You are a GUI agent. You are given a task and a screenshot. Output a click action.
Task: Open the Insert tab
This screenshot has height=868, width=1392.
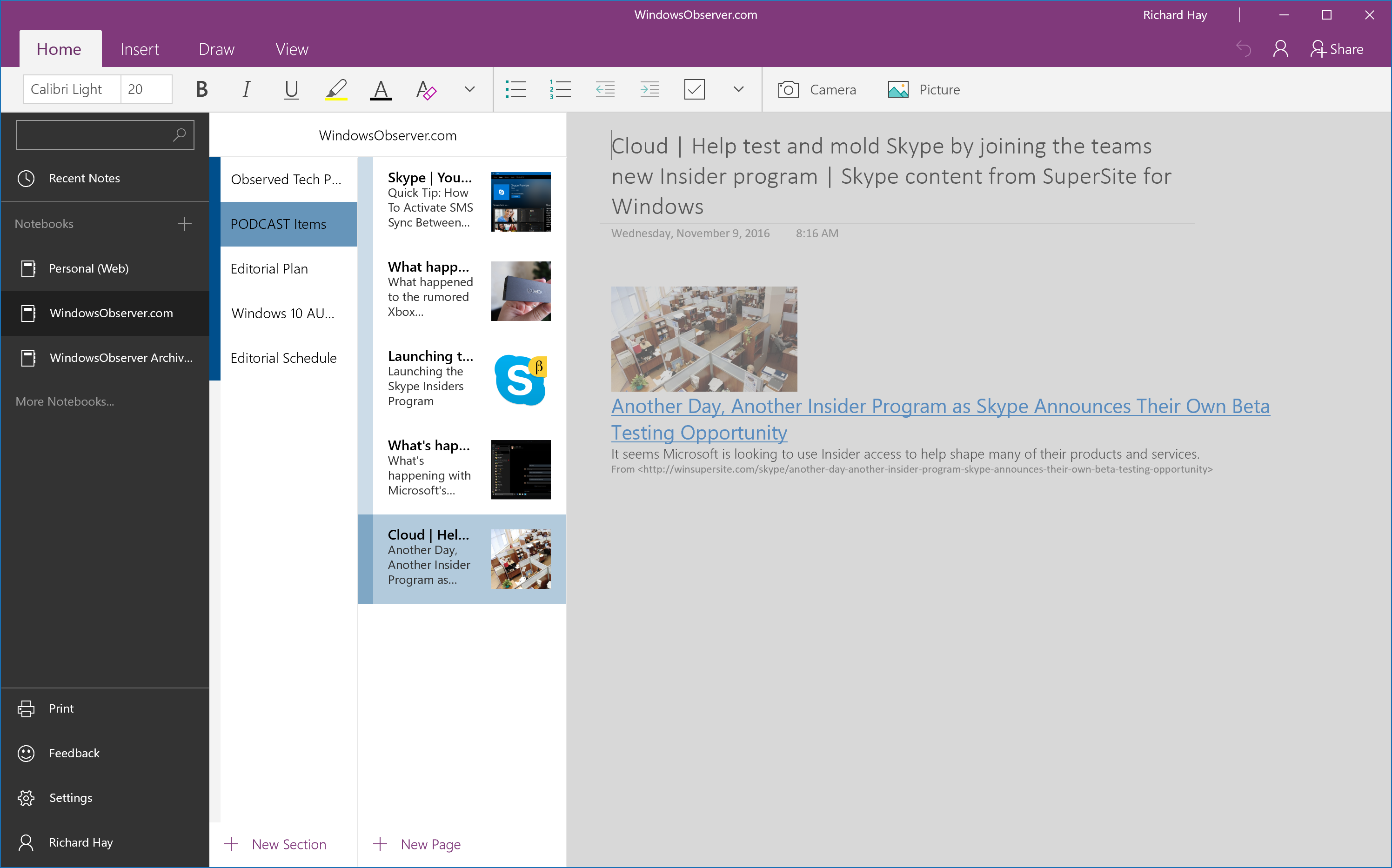tap(140, 49)
